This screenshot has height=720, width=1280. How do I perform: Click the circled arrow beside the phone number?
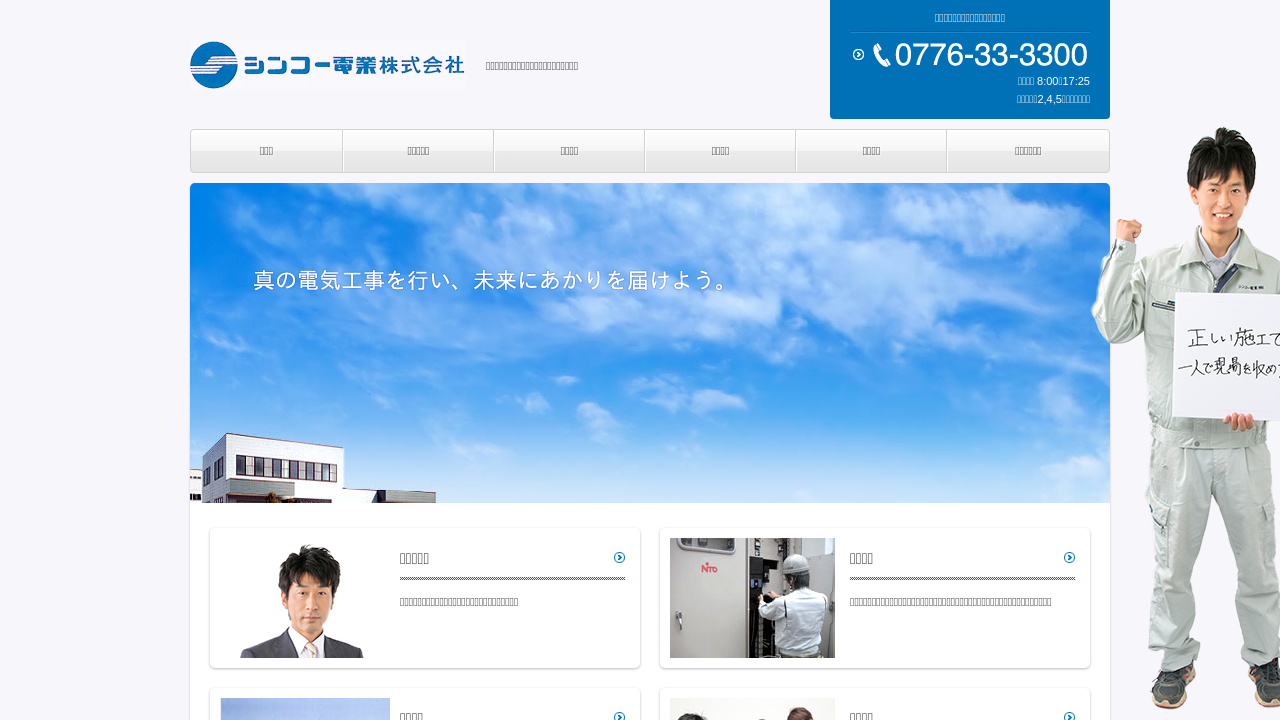(x=858, y=55)
